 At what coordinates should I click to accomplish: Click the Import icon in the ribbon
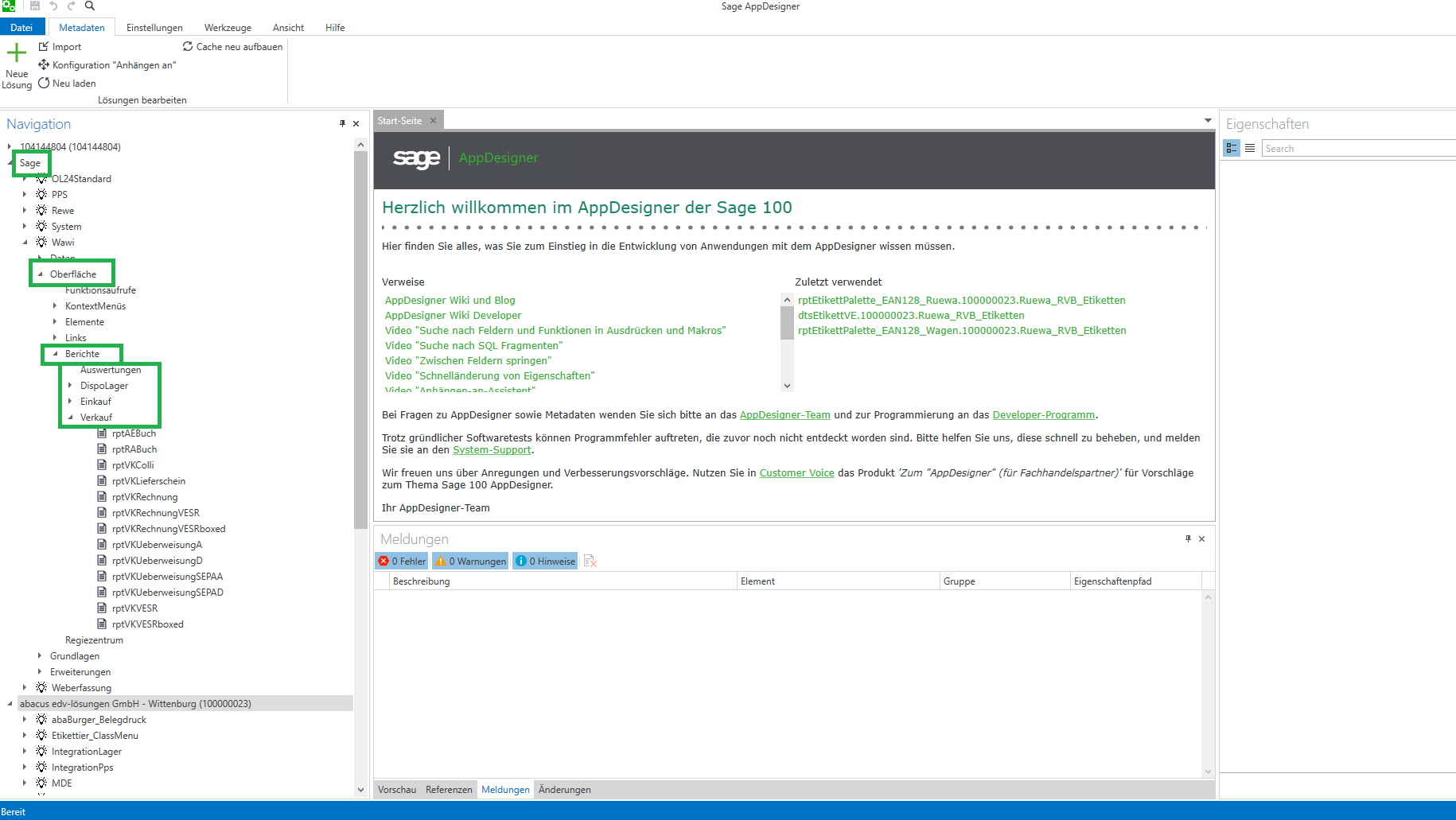(44, 47)
